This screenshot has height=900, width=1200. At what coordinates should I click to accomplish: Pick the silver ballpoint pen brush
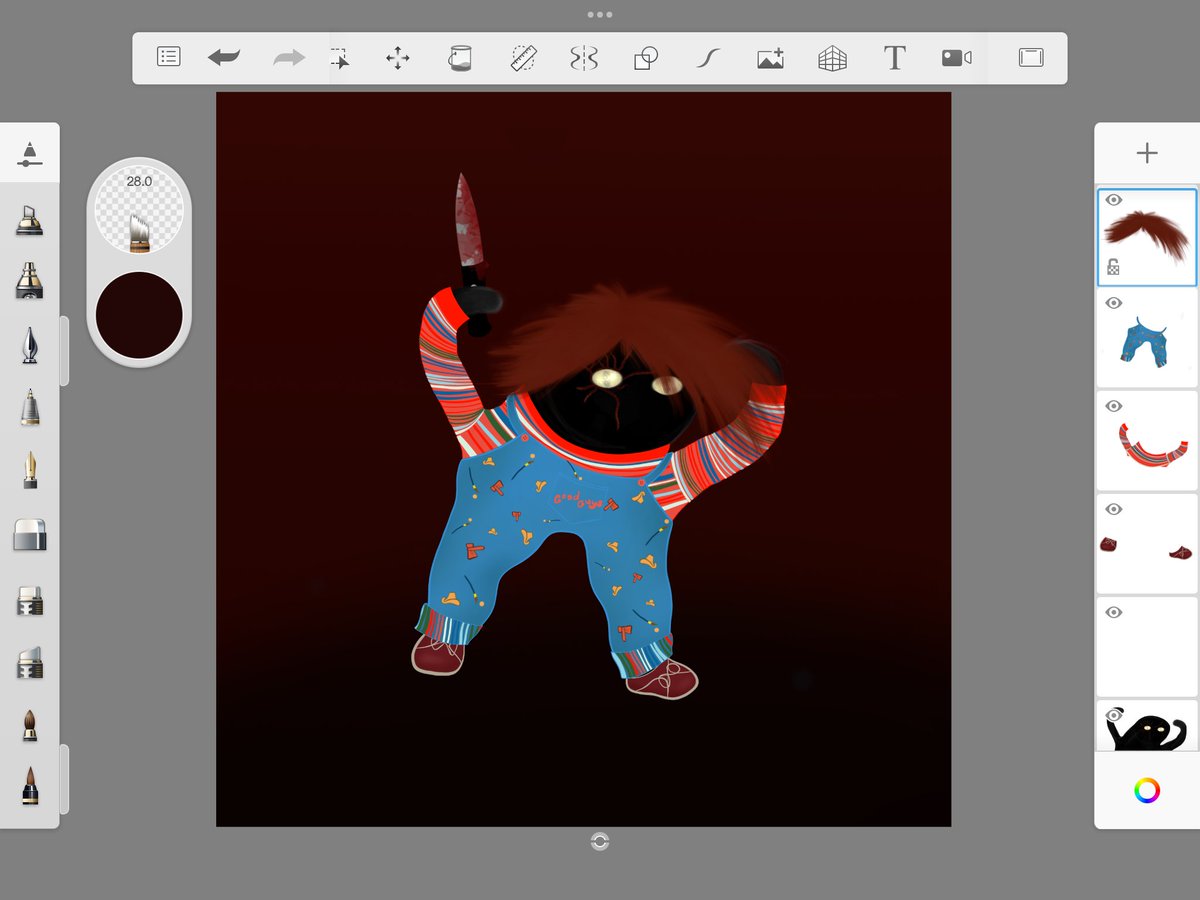pos(30,407)
